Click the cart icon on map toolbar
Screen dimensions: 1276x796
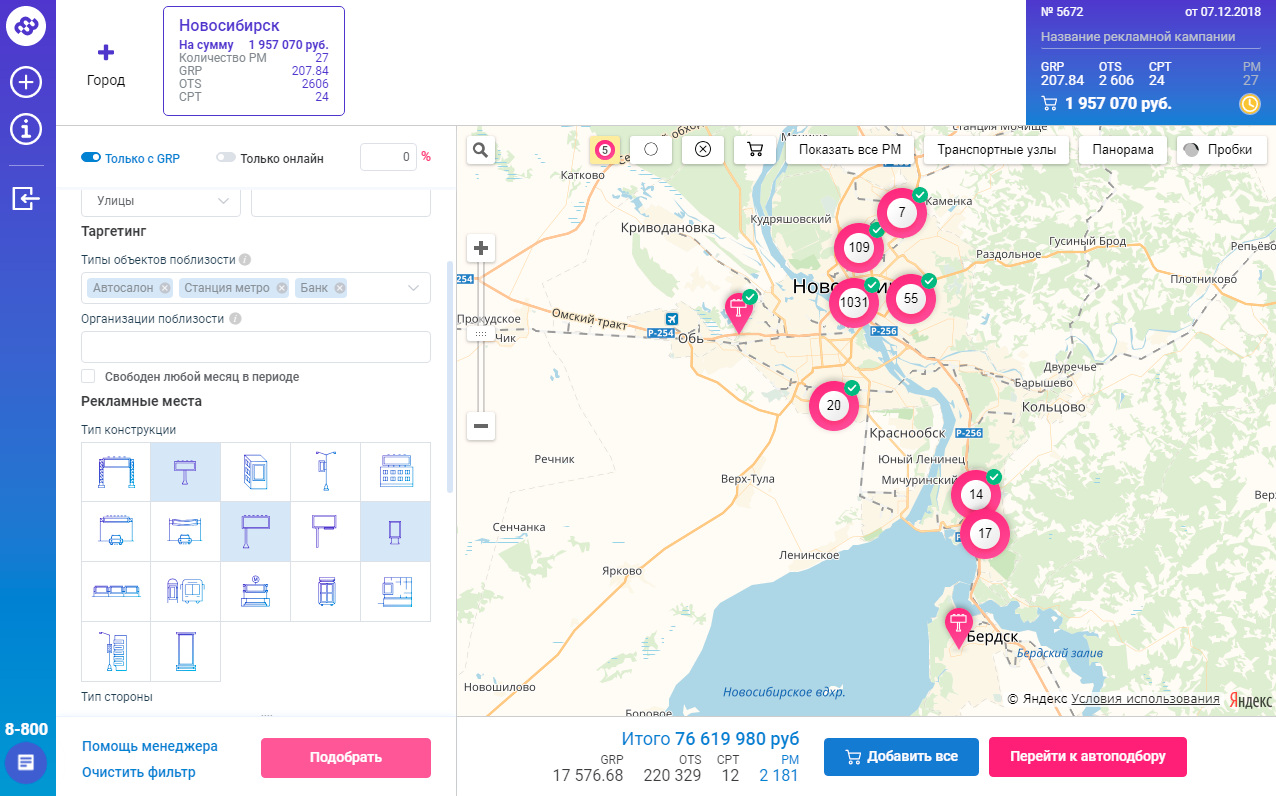[755, 150]
